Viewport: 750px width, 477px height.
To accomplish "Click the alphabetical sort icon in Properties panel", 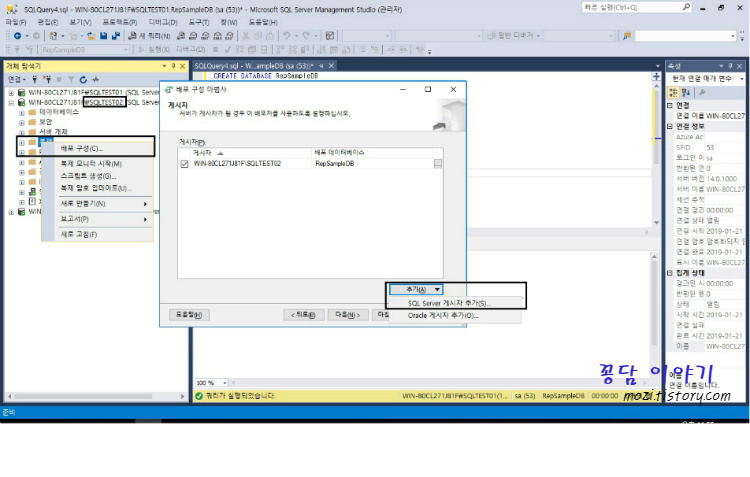I will 686,92.
